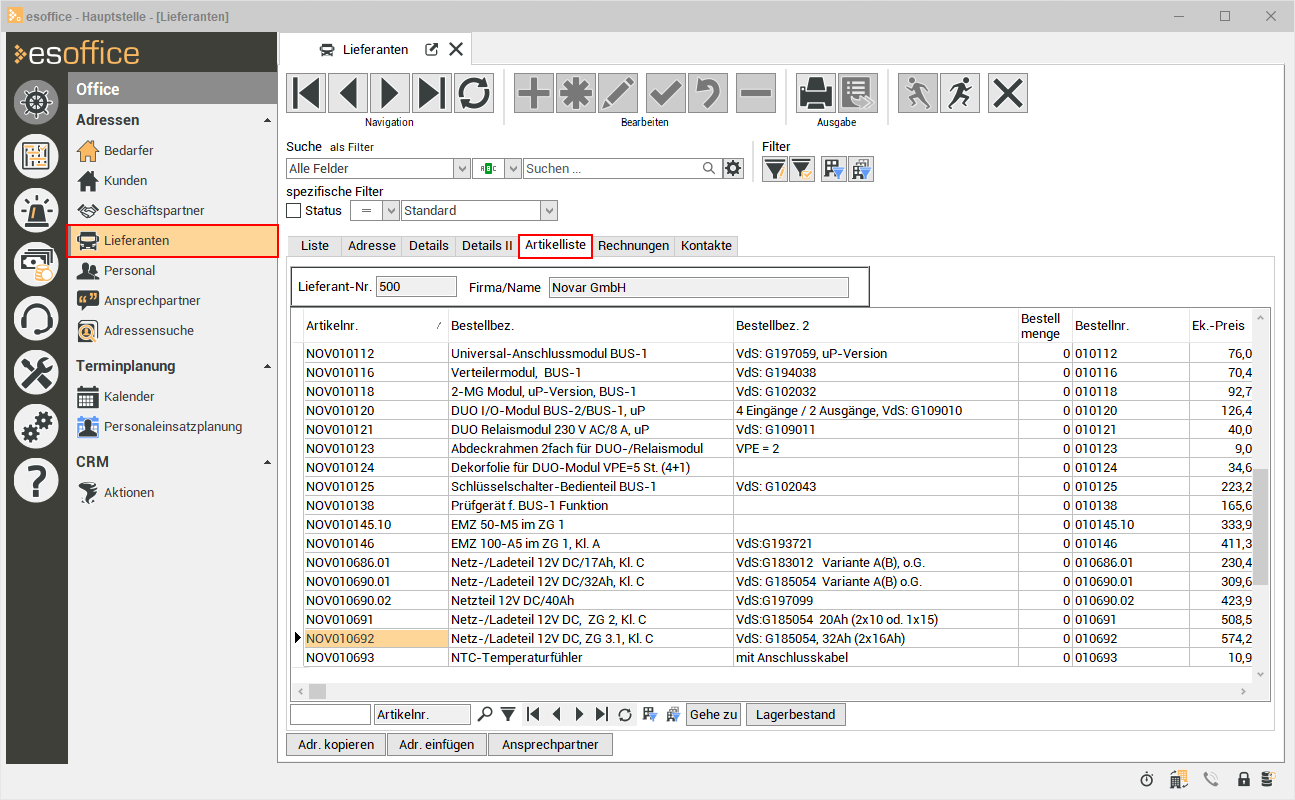The width and height of the screenshot is (1295, 800).
Task: Open search settings gear icon
Action: point(734,168)
